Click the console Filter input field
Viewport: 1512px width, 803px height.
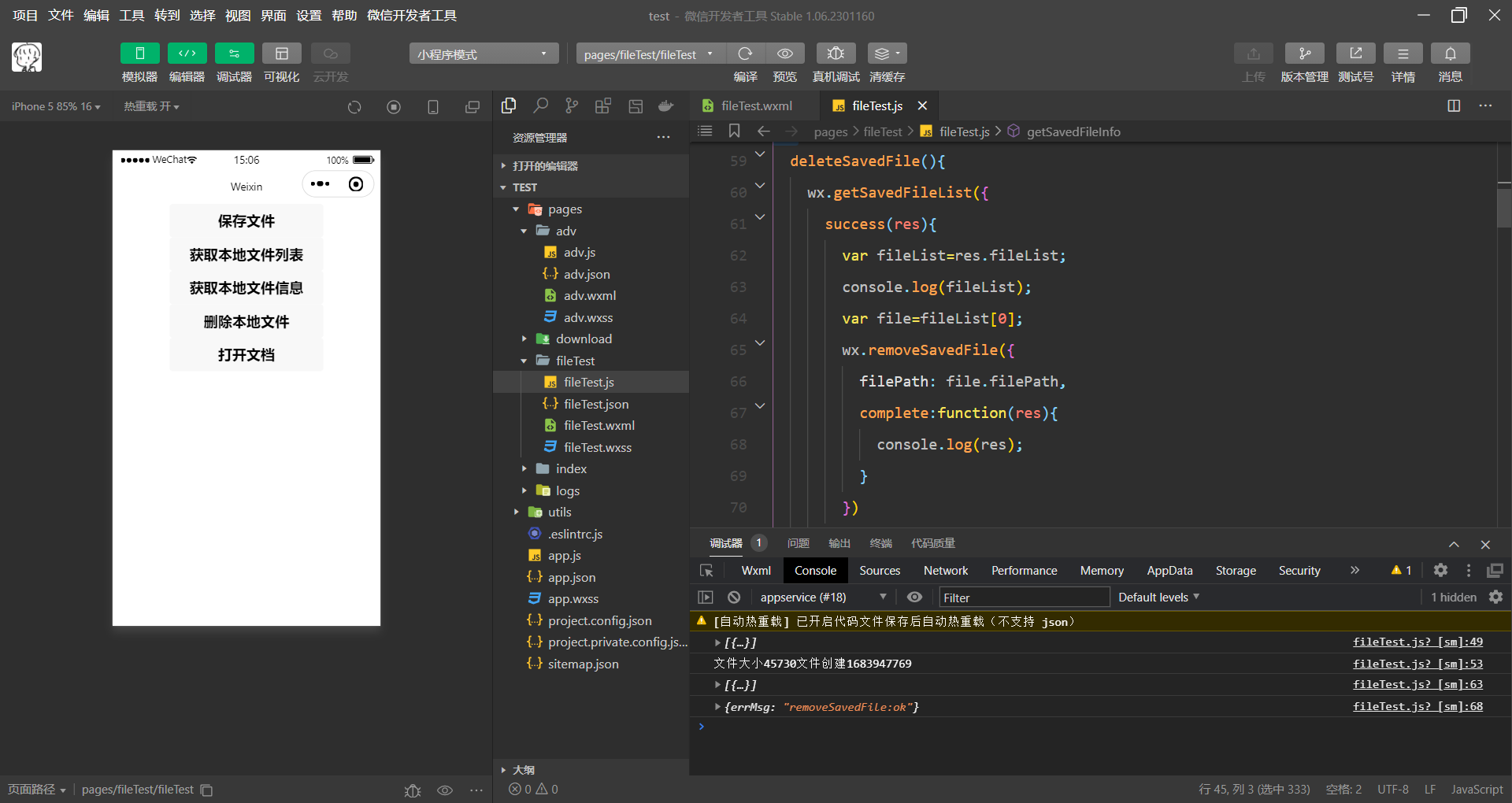click(x=1024, y=598)
